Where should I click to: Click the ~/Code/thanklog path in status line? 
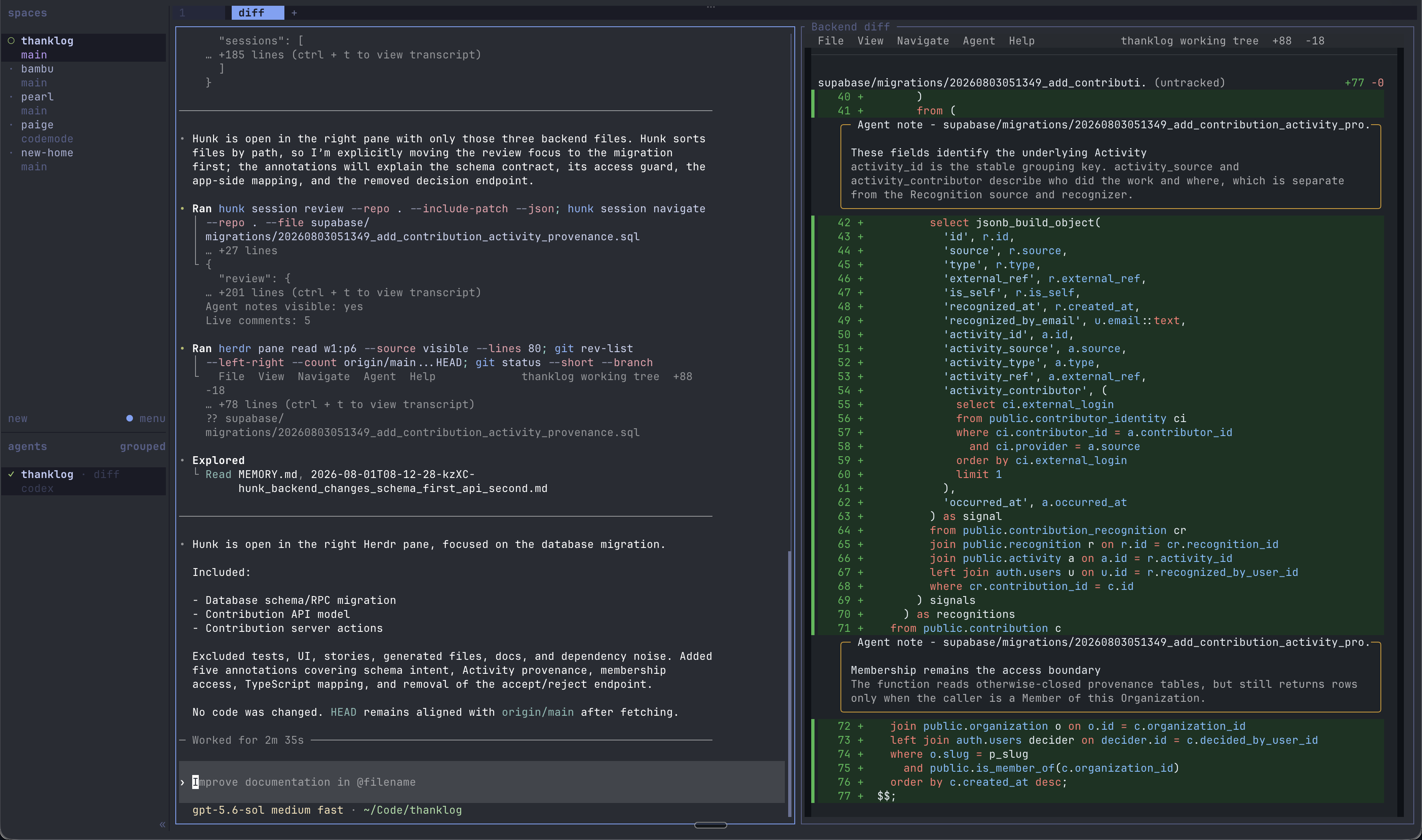click(412, 810)
